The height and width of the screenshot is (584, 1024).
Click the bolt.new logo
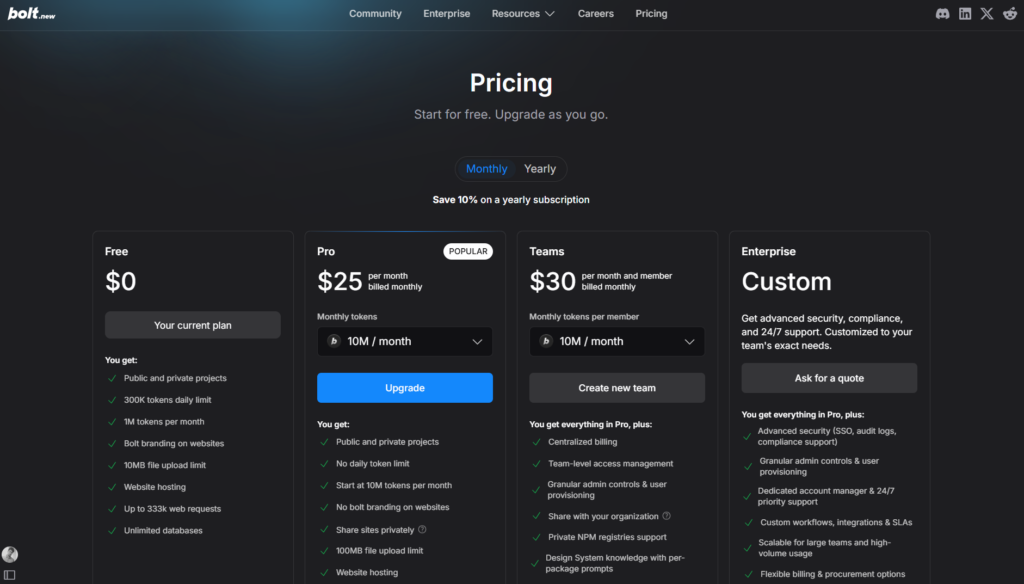(x=31, y=13)
